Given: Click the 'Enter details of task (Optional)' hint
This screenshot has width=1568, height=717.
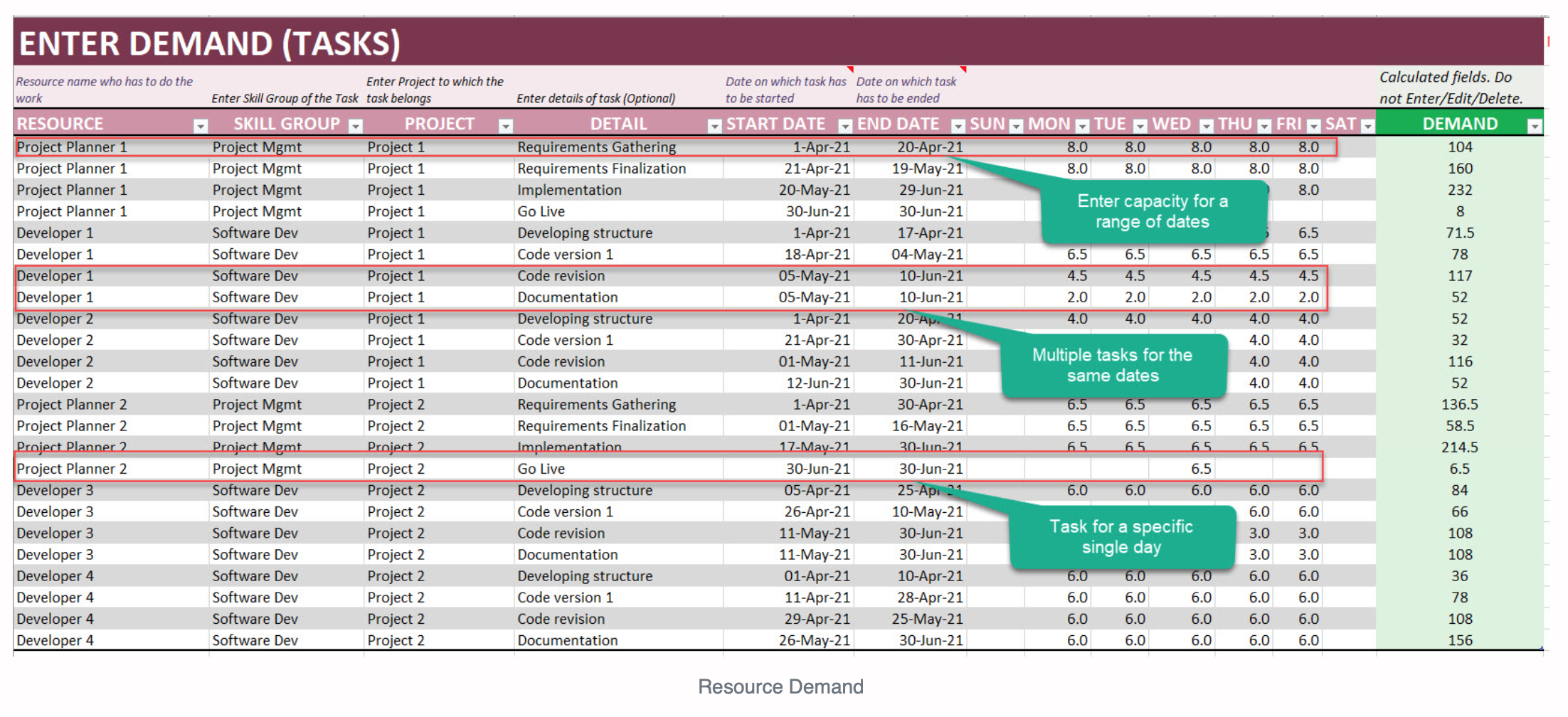Looking at the screenshot, I should tap(595, 98).
